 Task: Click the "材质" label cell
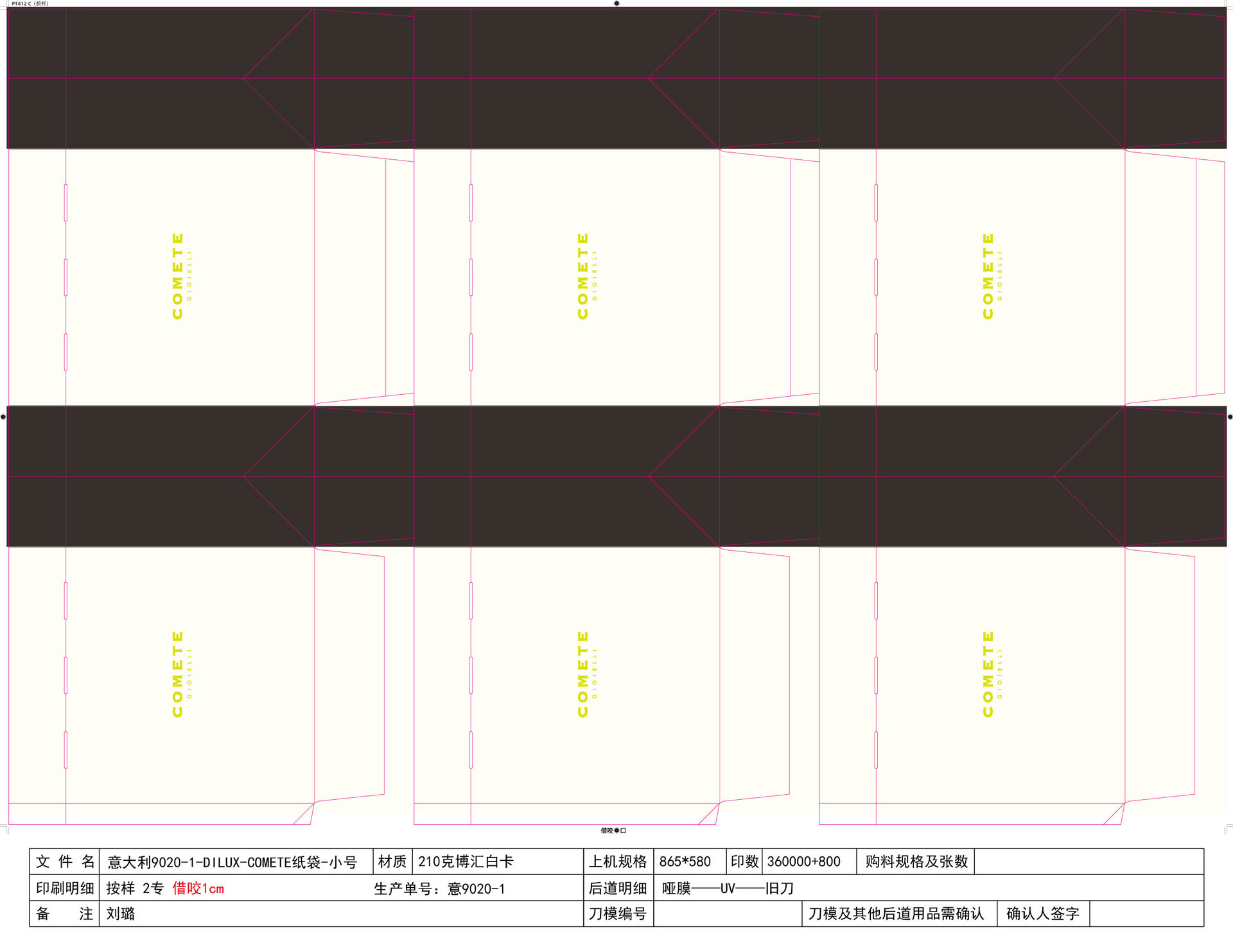coord(392,861)
